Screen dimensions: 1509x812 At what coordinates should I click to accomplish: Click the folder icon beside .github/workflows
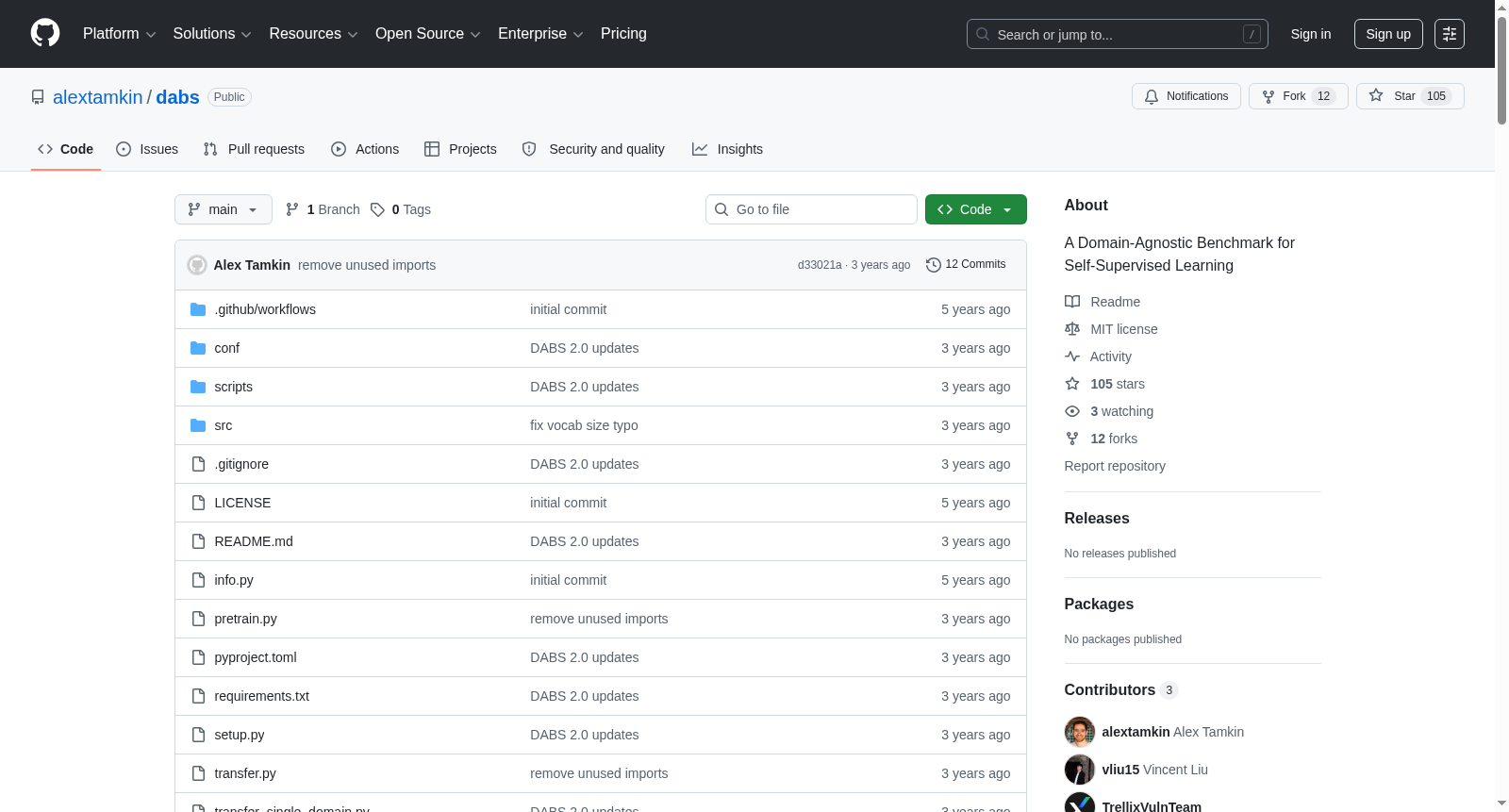pyautogui.click(x=198, y=309)
